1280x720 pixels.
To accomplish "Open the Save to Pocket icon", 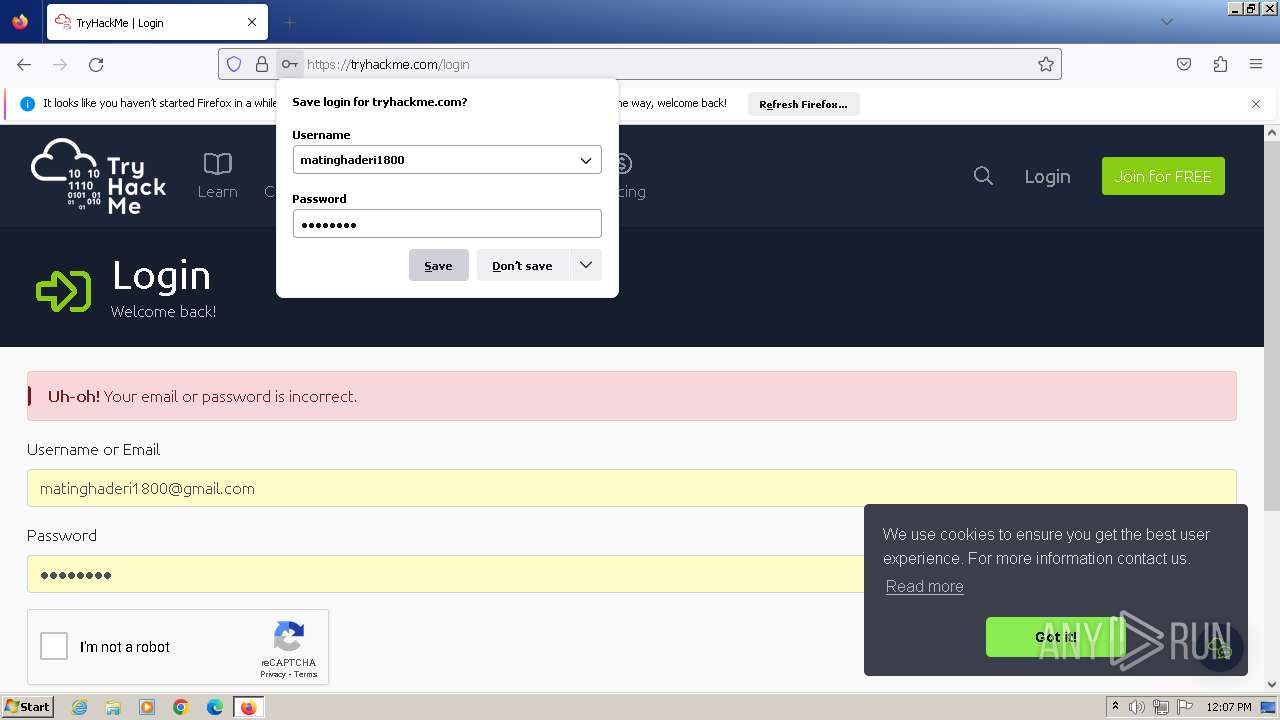I will click(1184, 64).
